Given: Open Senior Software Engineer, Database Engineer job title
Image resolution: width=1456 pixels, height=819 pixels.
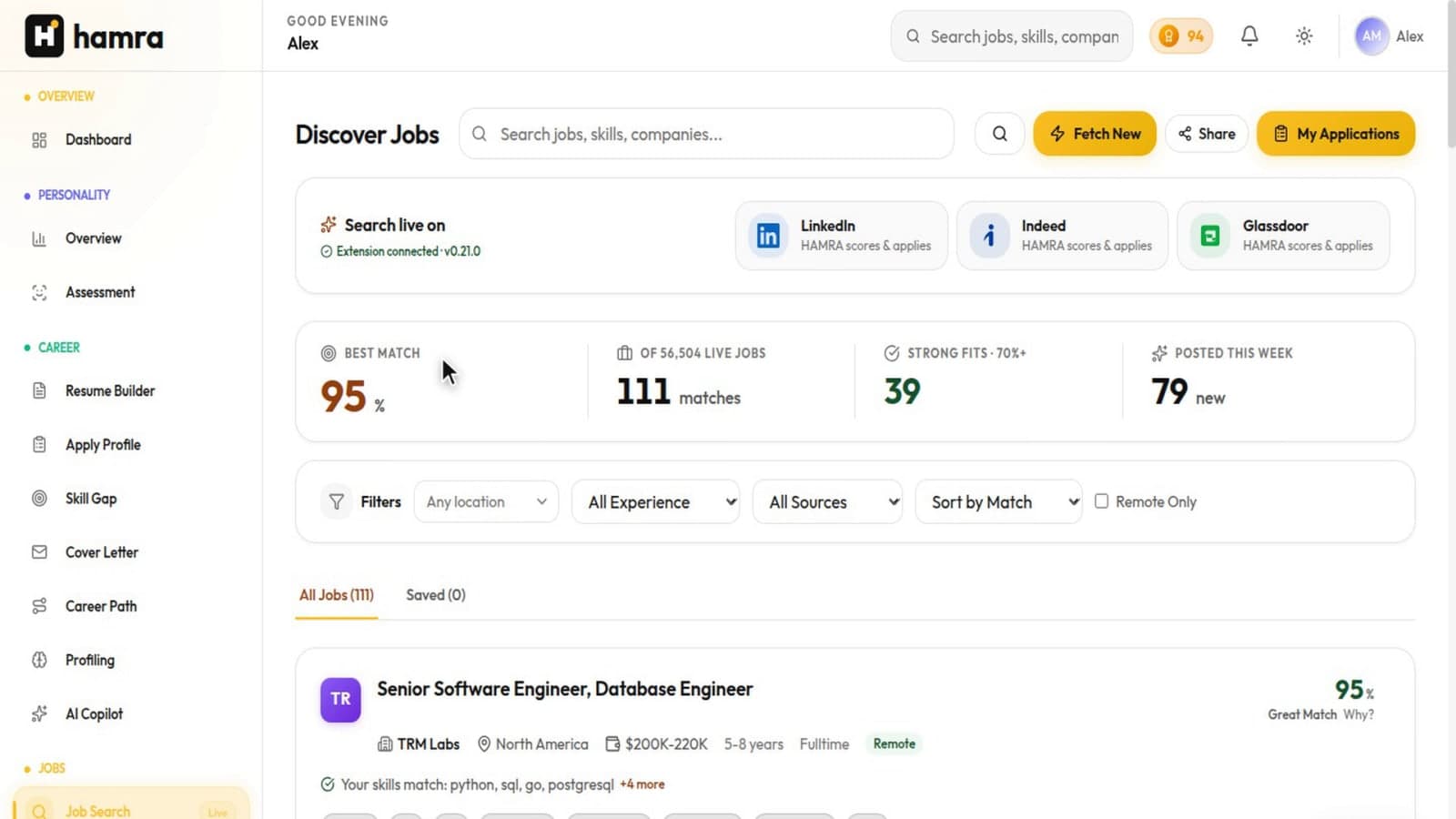Looking at the screenshot, I should click(x=565, y=689).
